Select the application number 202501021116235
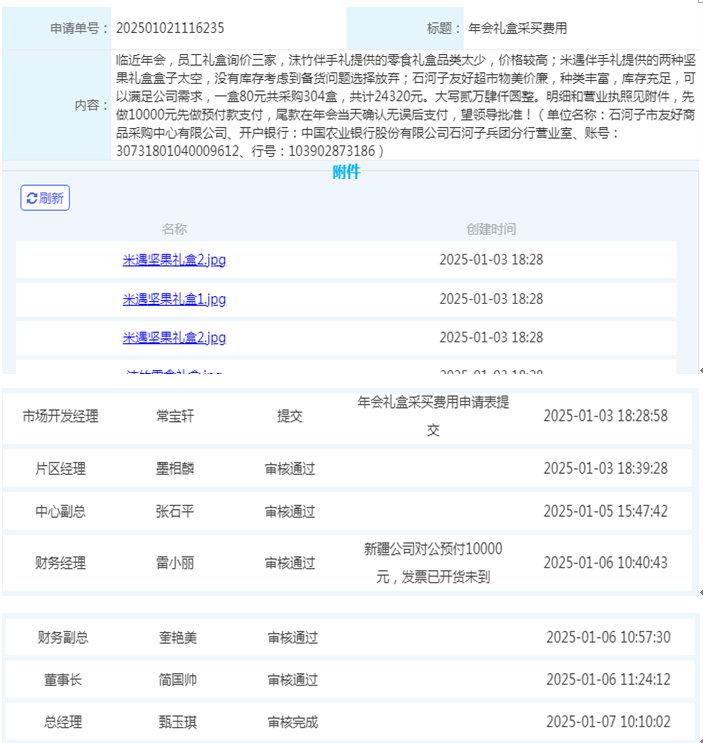 pos(170,29)
